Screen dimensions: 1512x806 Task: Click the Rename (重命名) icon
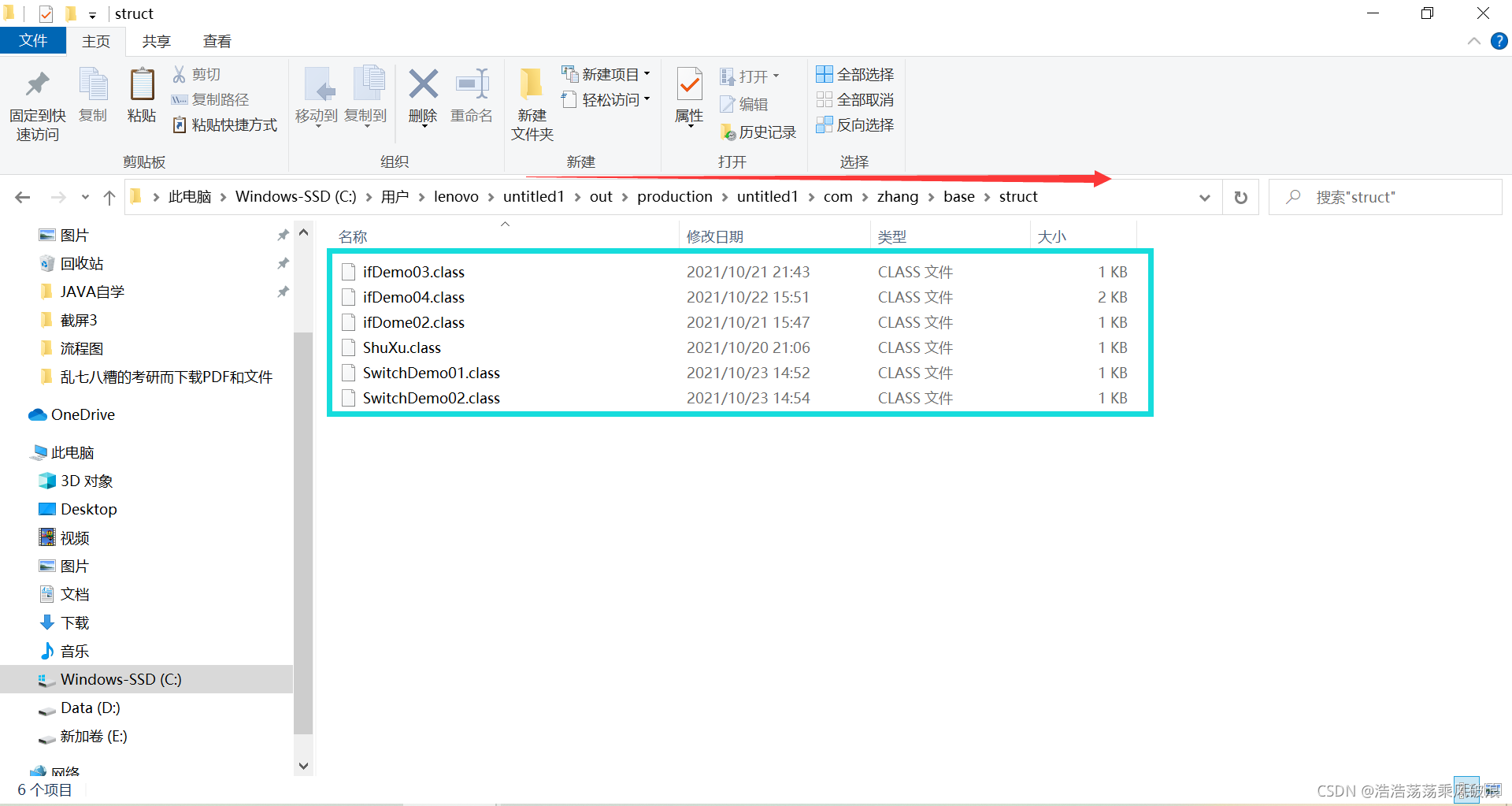[472, 84]
